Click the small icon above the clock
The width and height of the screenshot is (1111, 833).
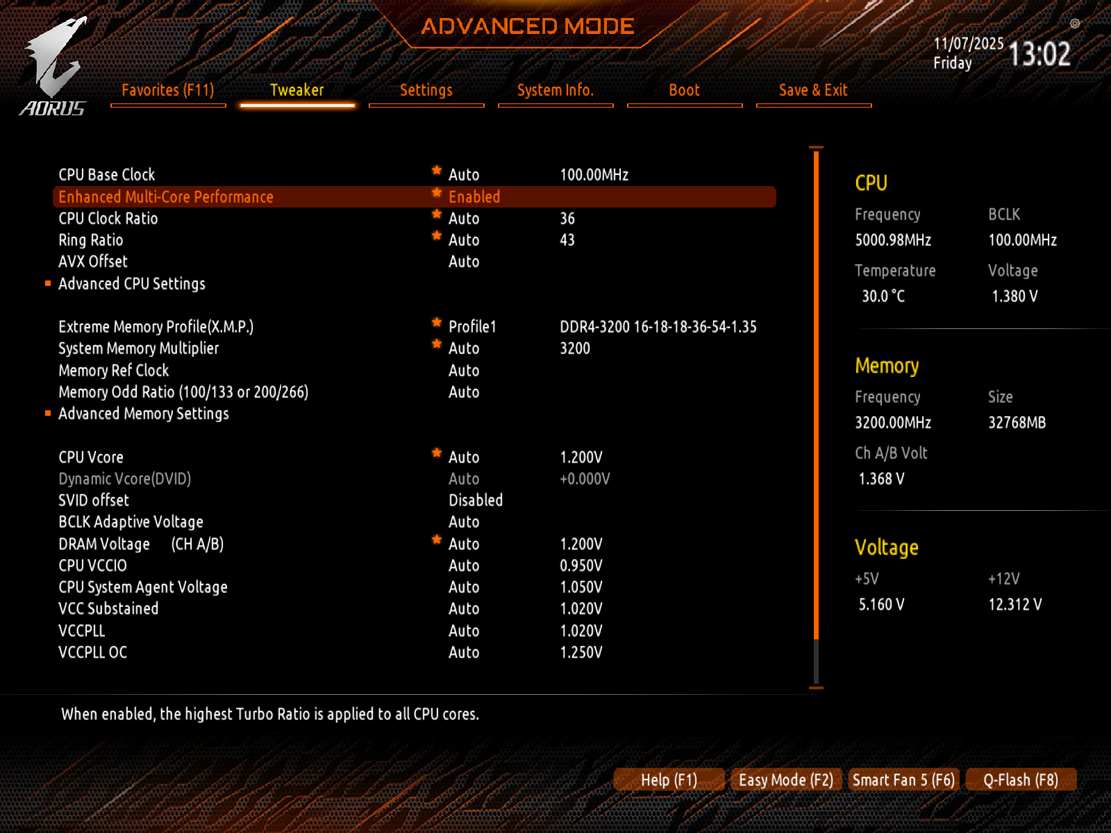pyautogui.click(x=1075, y=24)
